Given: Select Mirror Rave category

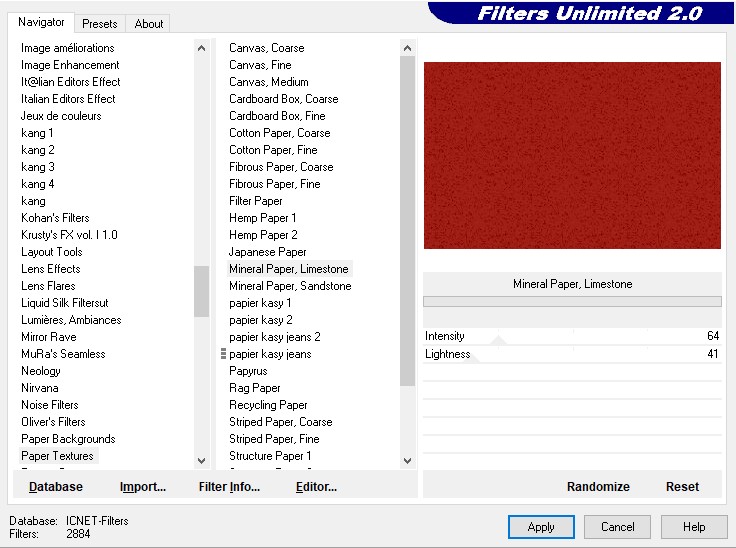Looking at the screenshot, I should coord(48,337).
